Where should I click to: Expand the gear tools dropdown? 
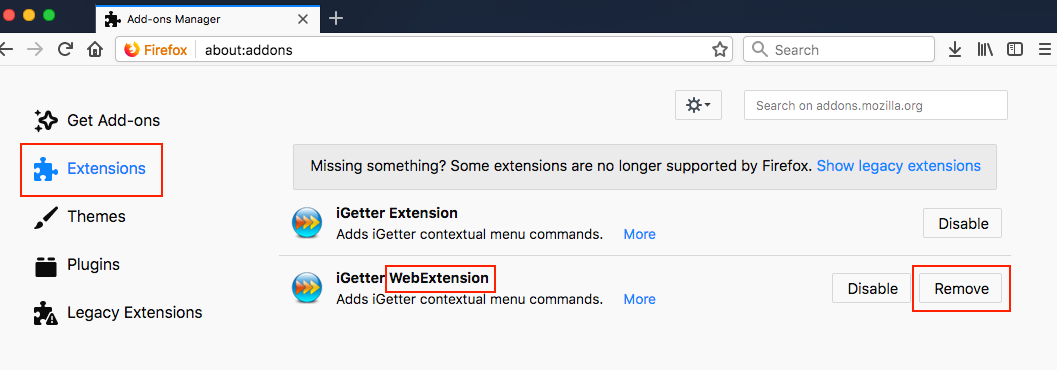tap(698, 105)
